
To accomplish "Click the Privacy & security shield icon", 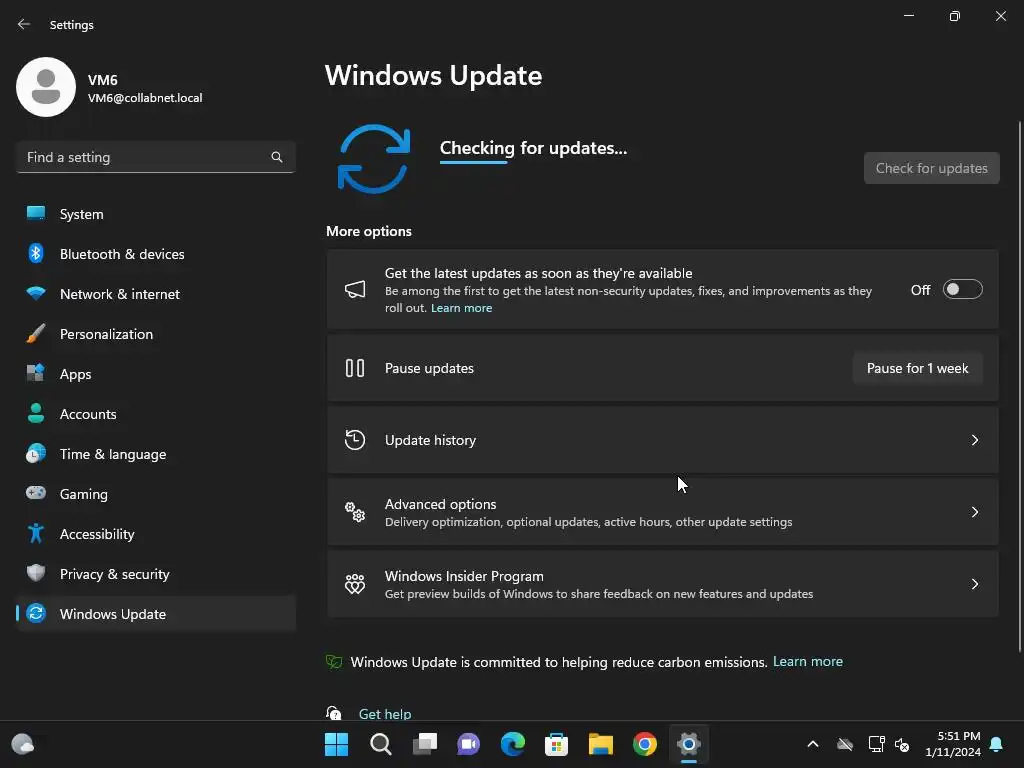I will tap(36, 573).
